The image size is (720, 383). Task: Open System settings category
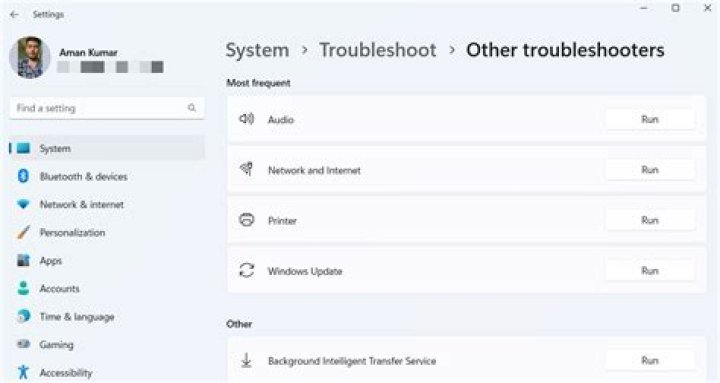coord(107,148)
